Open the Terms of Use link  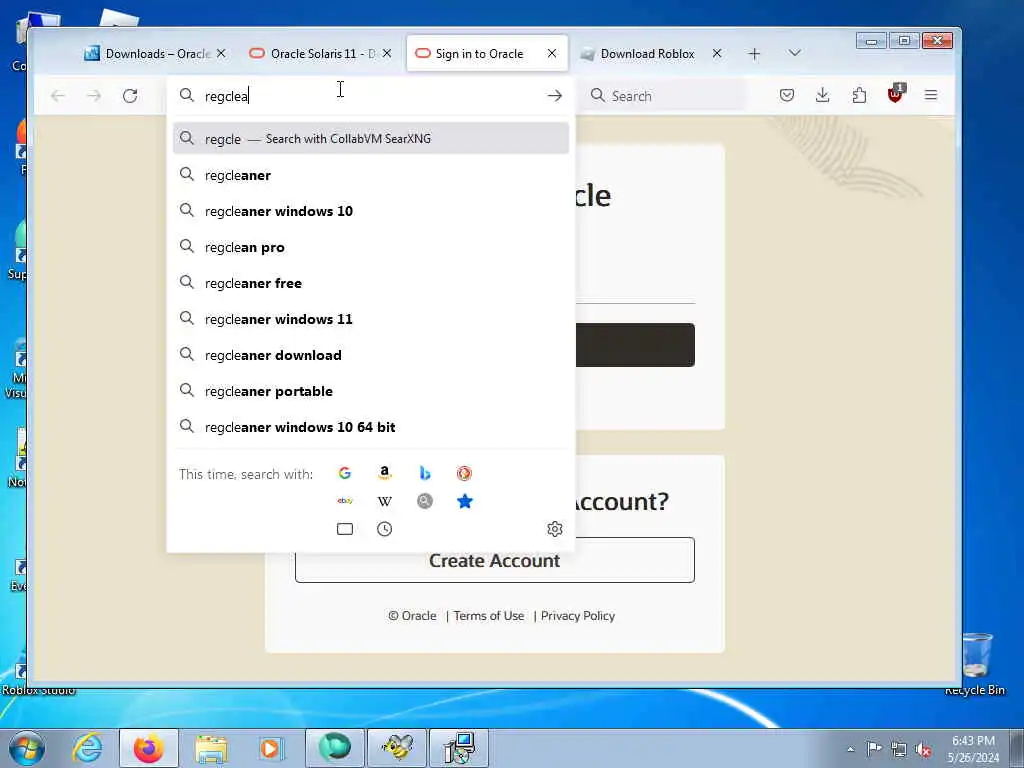(488, 616)
